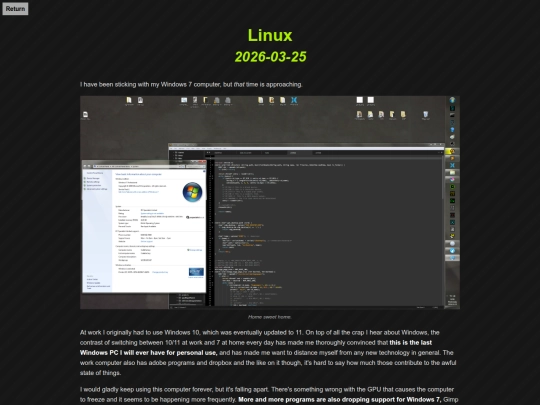Select the date "2026-03-25"
This screenshot has width=540, height=405.
tap(270, 57)
